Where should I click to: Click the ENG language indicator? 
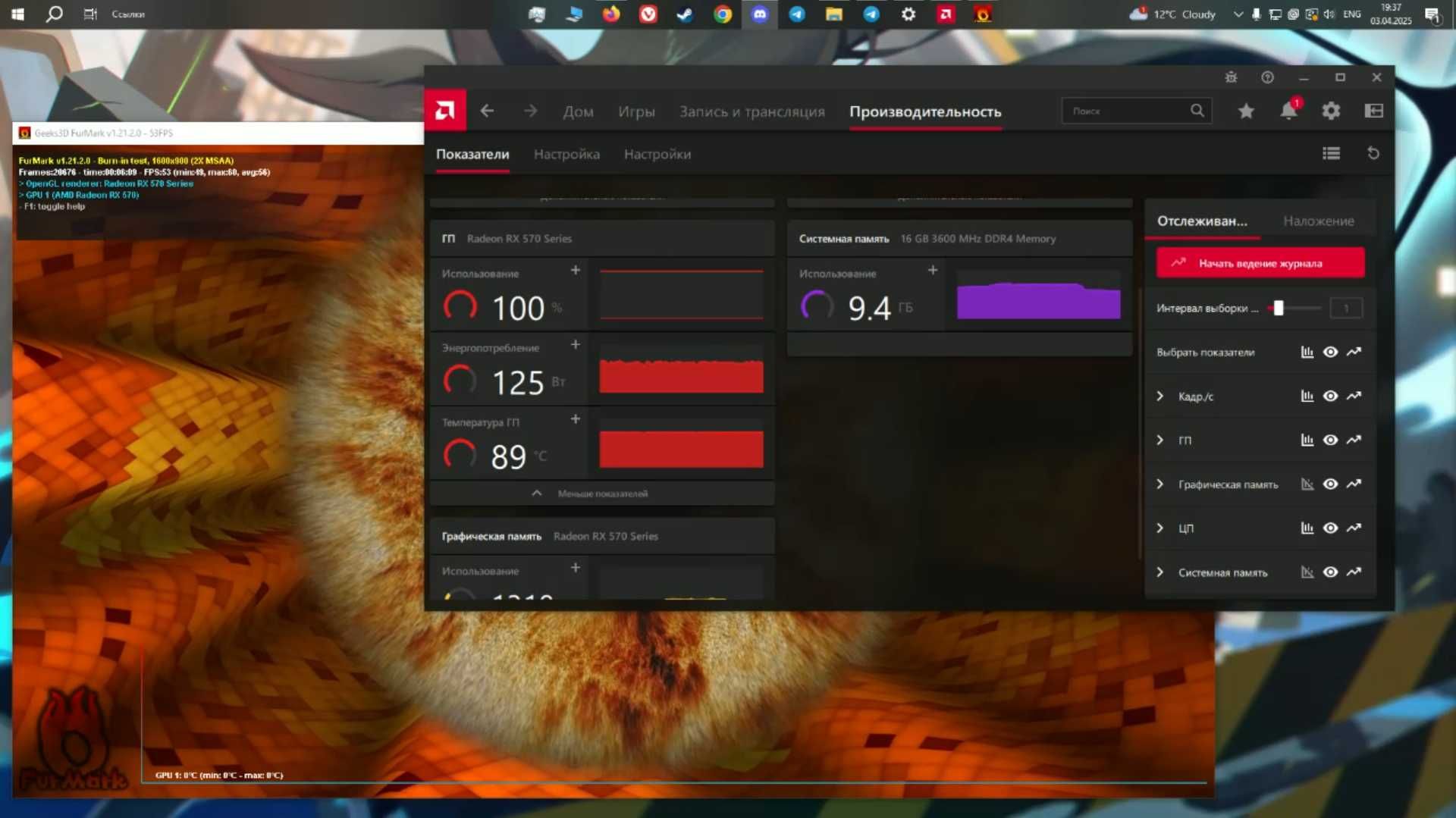pyautogui.click(x=1351, y=14)
